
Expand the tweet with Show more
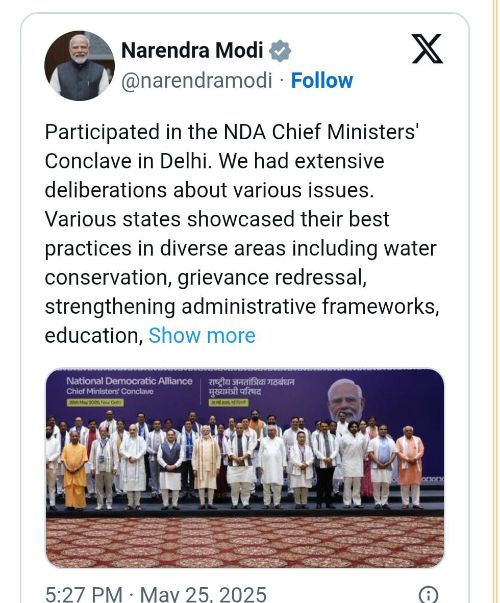(x=202, y=335)
